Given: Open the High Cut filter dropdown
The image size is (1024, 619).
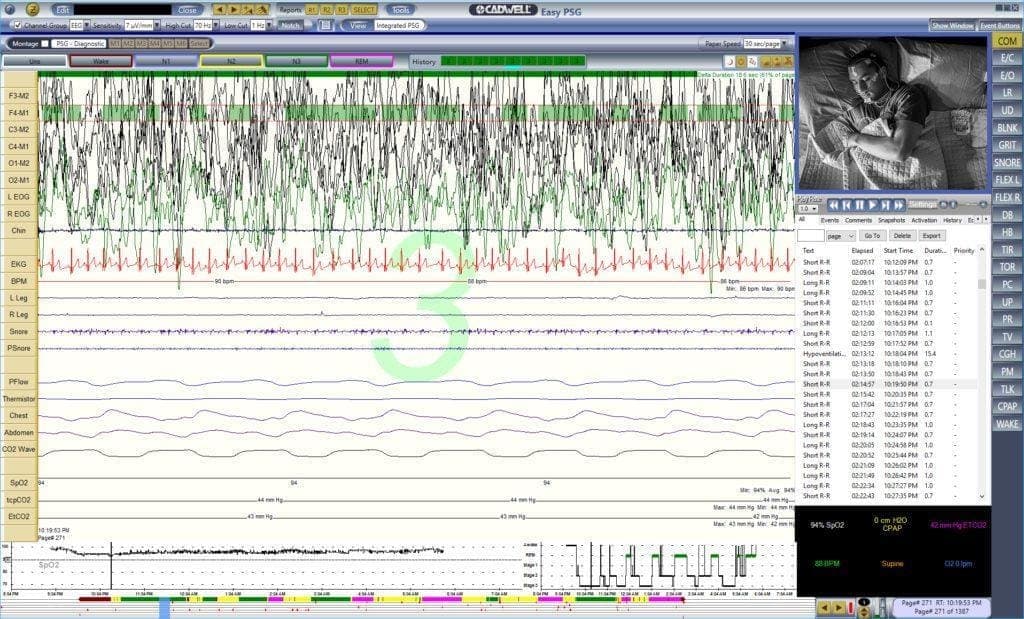Looking at the screenshot, I should (216, 24).
